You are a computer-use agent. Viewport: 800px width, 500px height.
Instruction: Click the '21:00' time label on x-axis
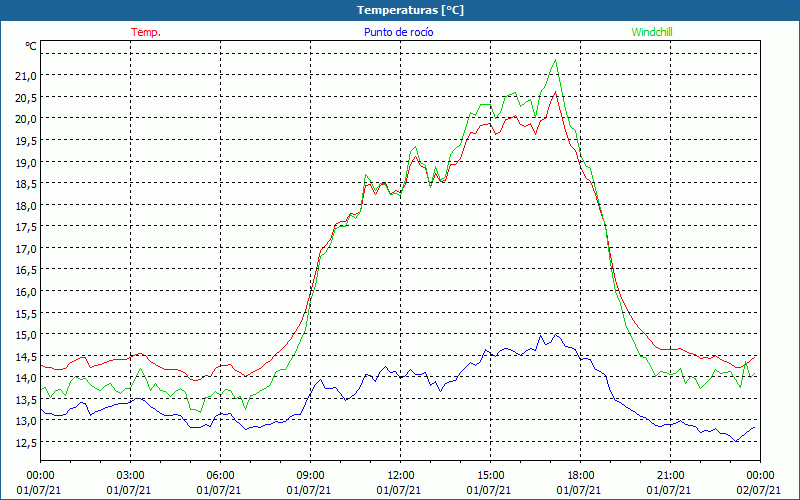(670, 475)
